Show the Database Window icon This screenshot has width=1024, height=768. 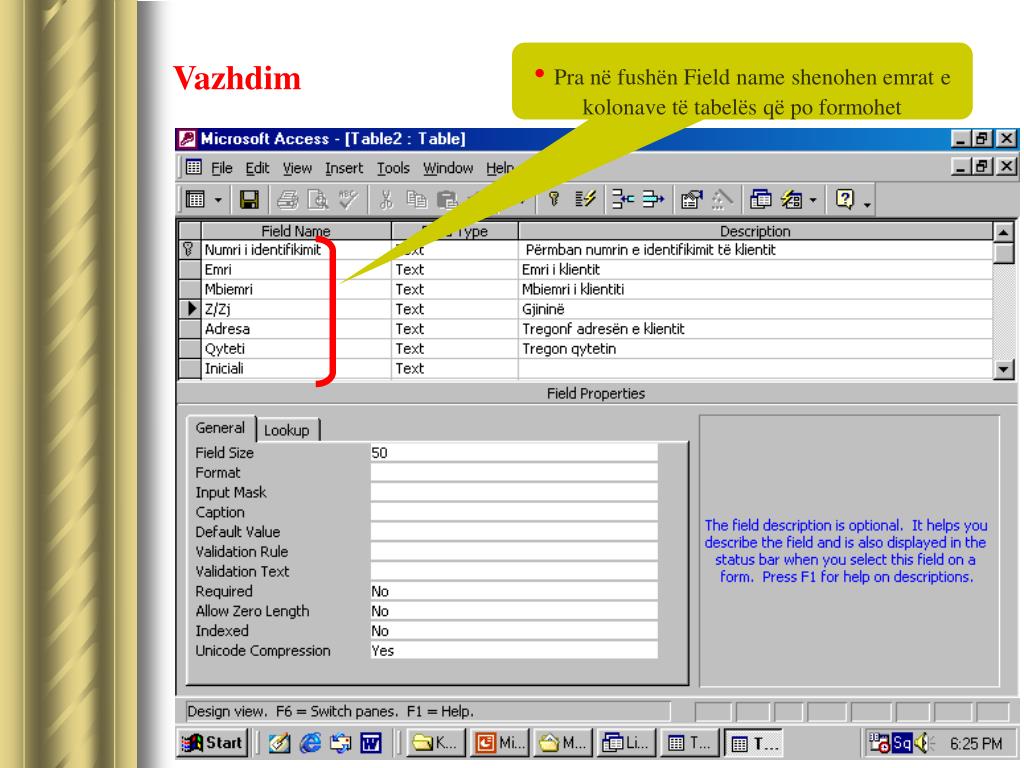click(x=760, y=199)
